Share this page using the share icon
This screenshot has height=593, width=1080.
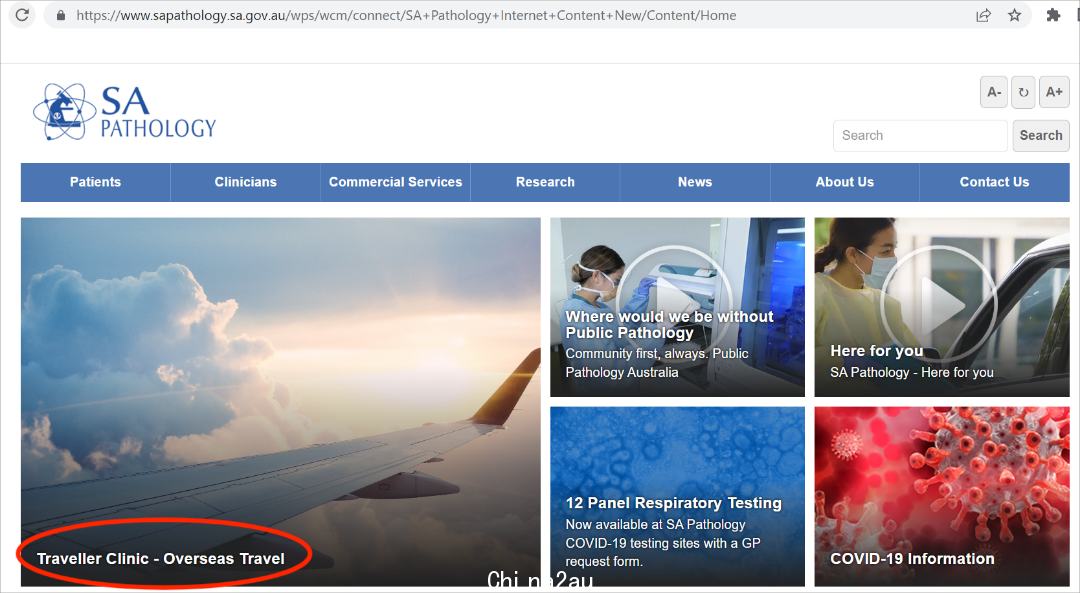(983, 15)
